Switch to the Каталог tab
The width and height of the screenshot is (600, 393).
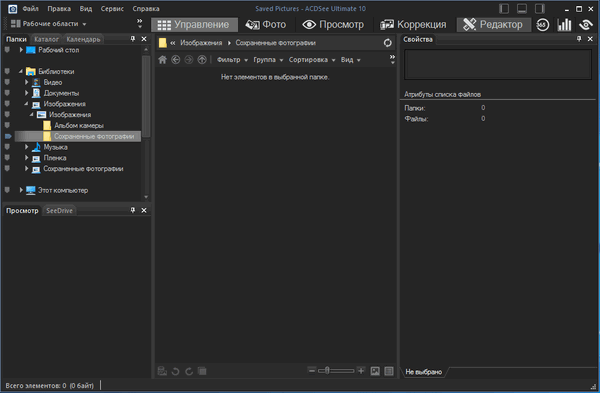[46, 39]
